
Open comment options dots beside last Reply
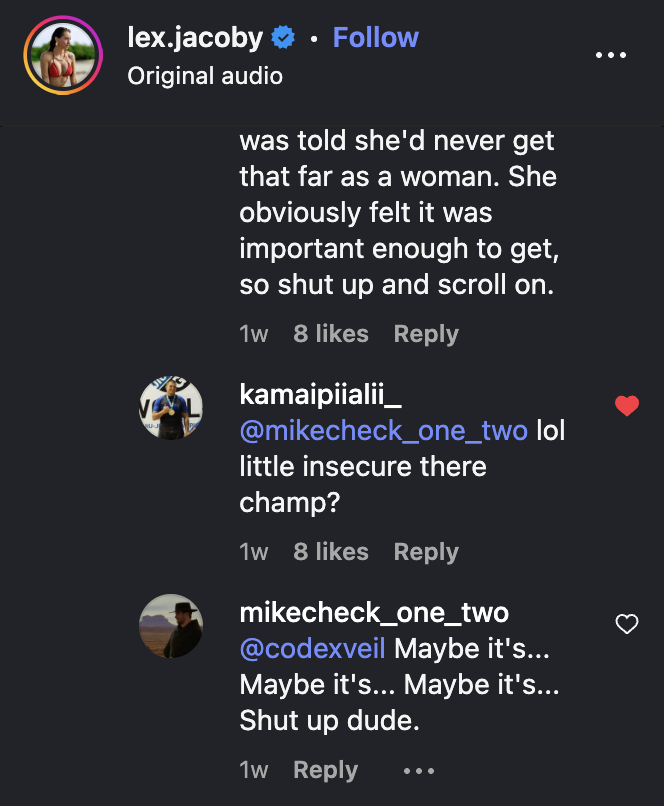coord(419,771)
